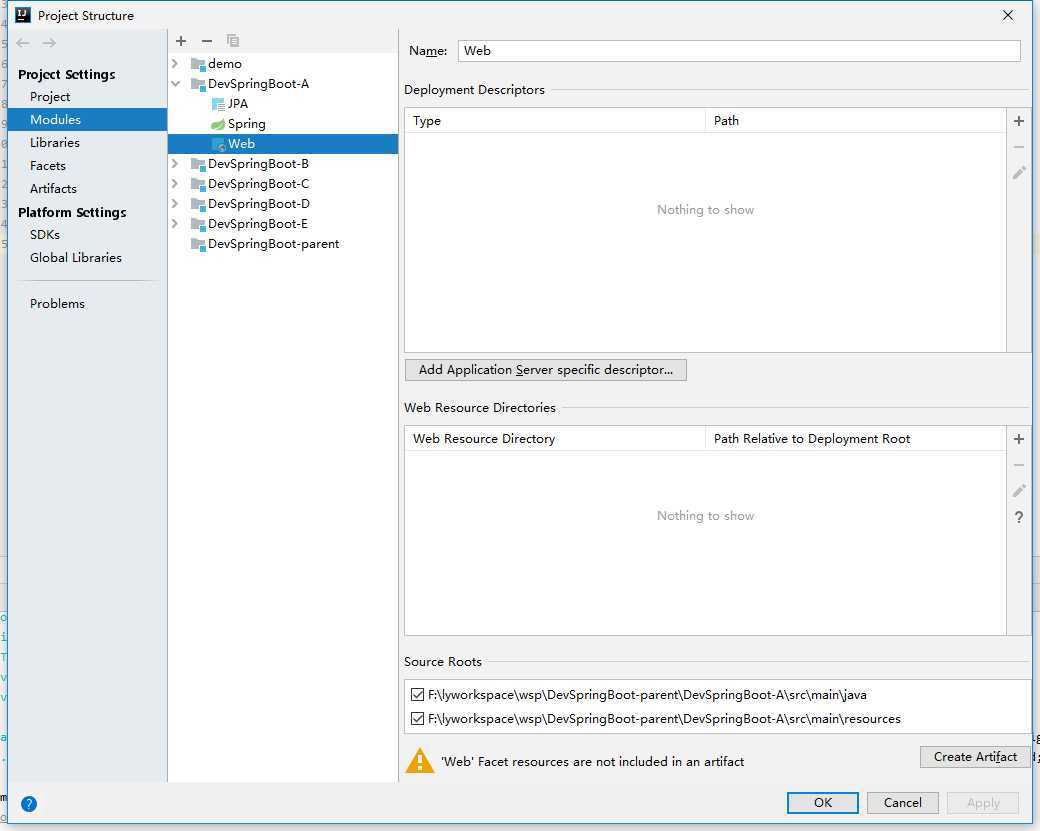The height and width of the screenshot is (831, 1040).
Task: Click the DevSpringBoot-parent folder icon
Action: pyautogui.click(x=198, y=244)
